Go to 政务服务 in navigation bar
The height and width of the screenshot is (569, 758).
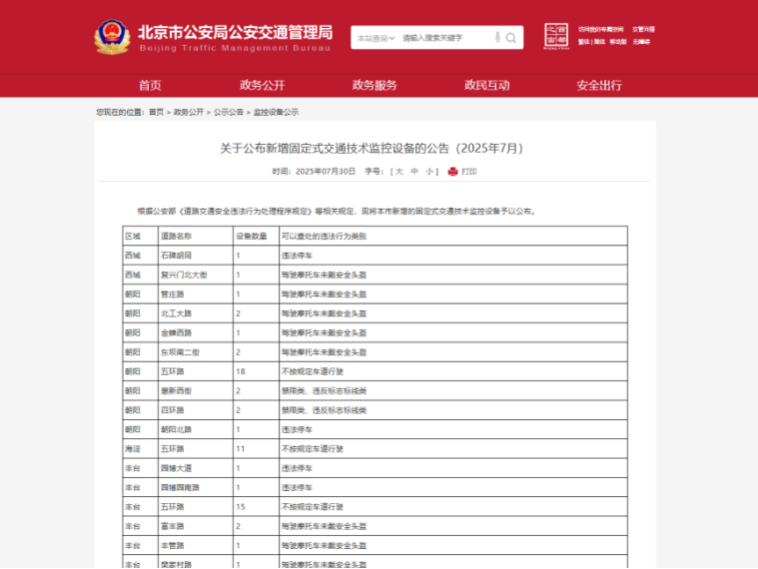click(374, 85)
